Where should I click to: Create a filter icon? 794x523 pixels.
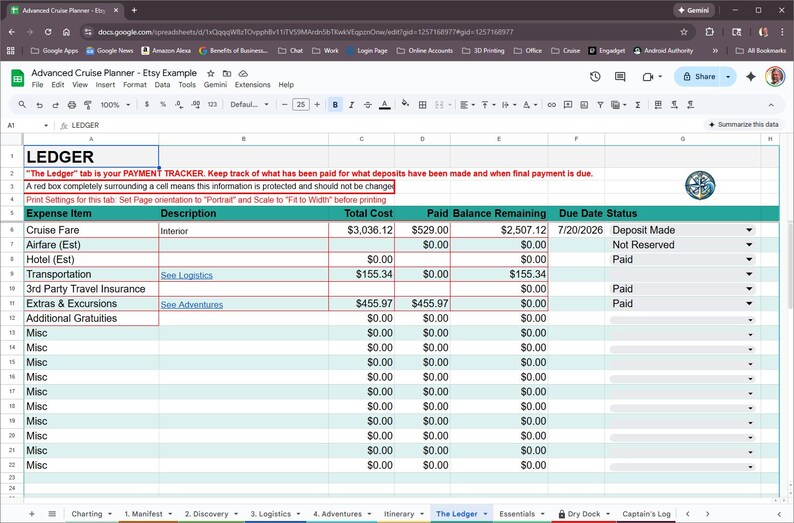600,105
